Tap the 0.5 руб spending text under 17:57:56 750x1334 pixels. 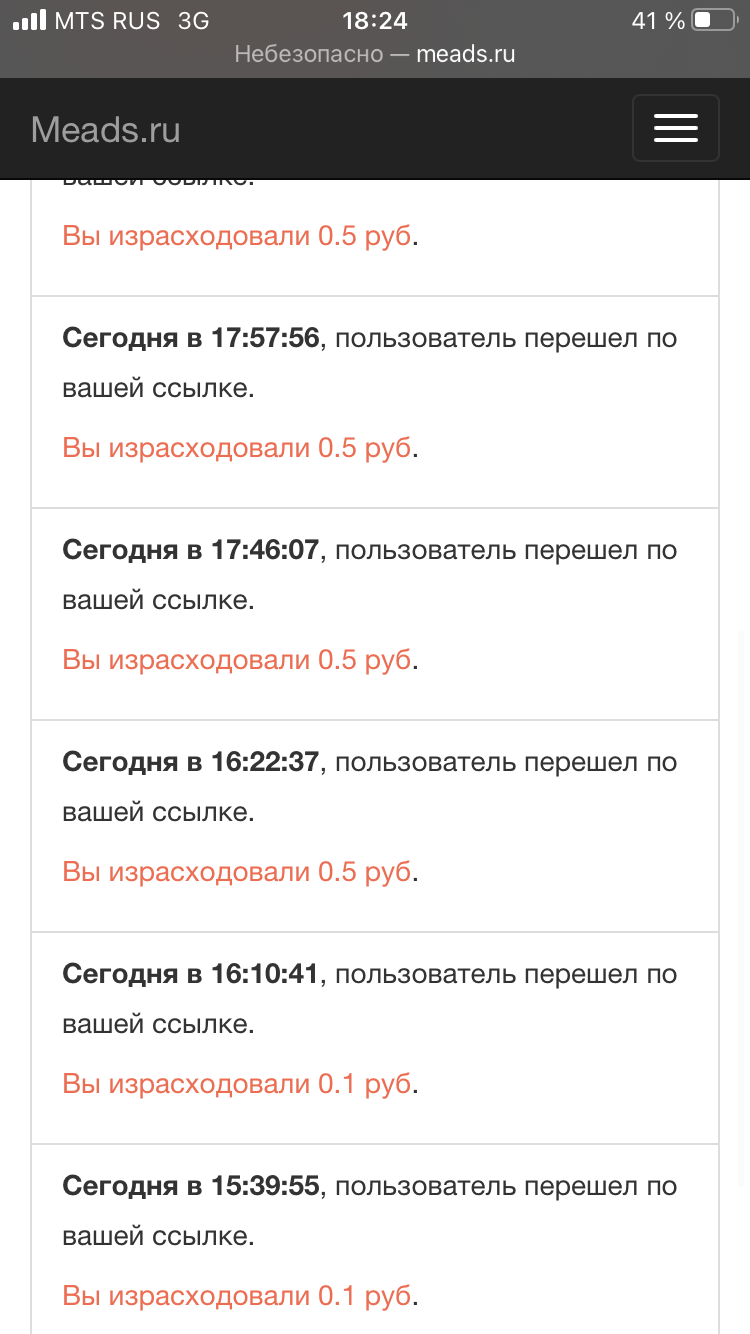tap(237, 448)
